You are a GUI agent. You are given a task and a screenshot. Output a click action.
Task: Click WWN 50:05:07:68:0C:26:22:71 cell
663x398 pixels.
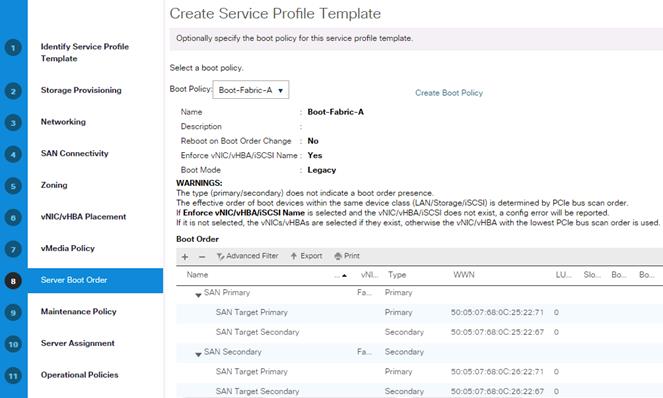[x=497, y=371]
